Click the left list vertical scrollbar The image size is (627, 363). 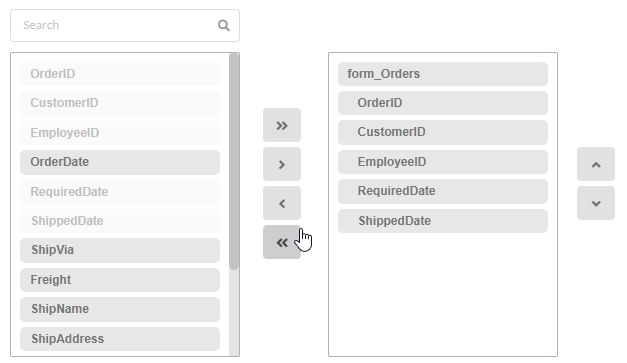click(234, 162)
